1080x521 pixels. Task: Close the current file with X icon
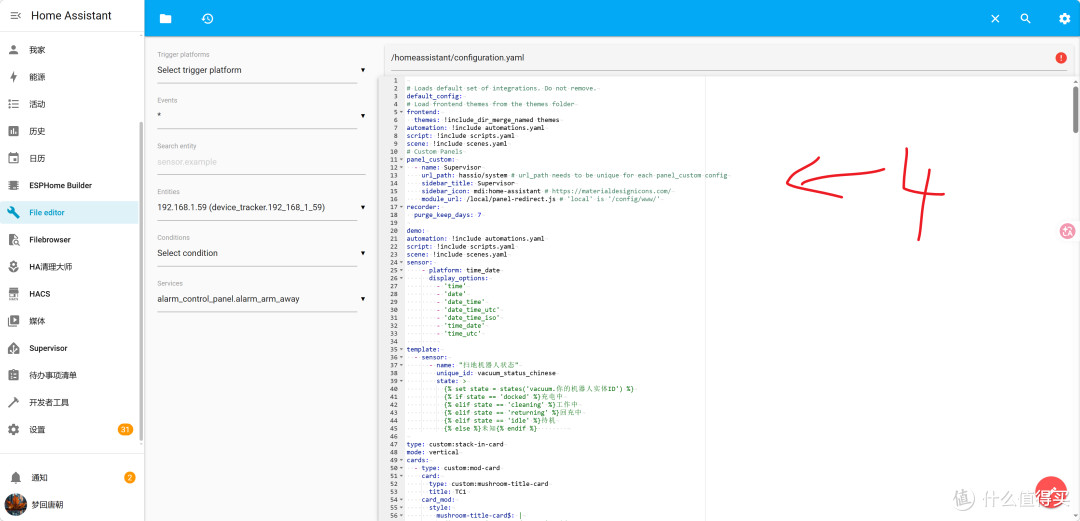click(995, 19)
